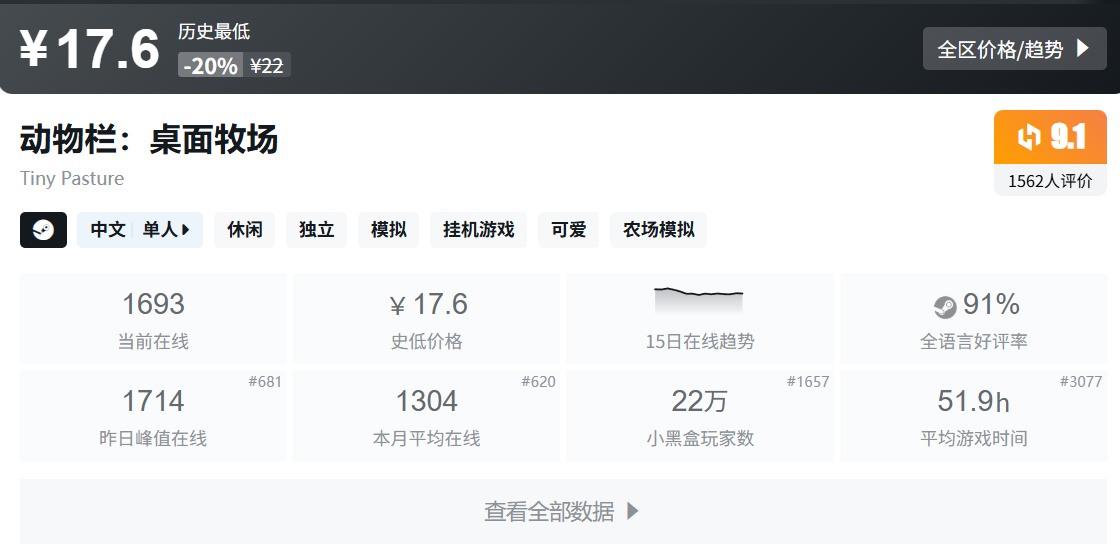
Task: Click the 本月平均在线 1304 card
Action: 426,416
